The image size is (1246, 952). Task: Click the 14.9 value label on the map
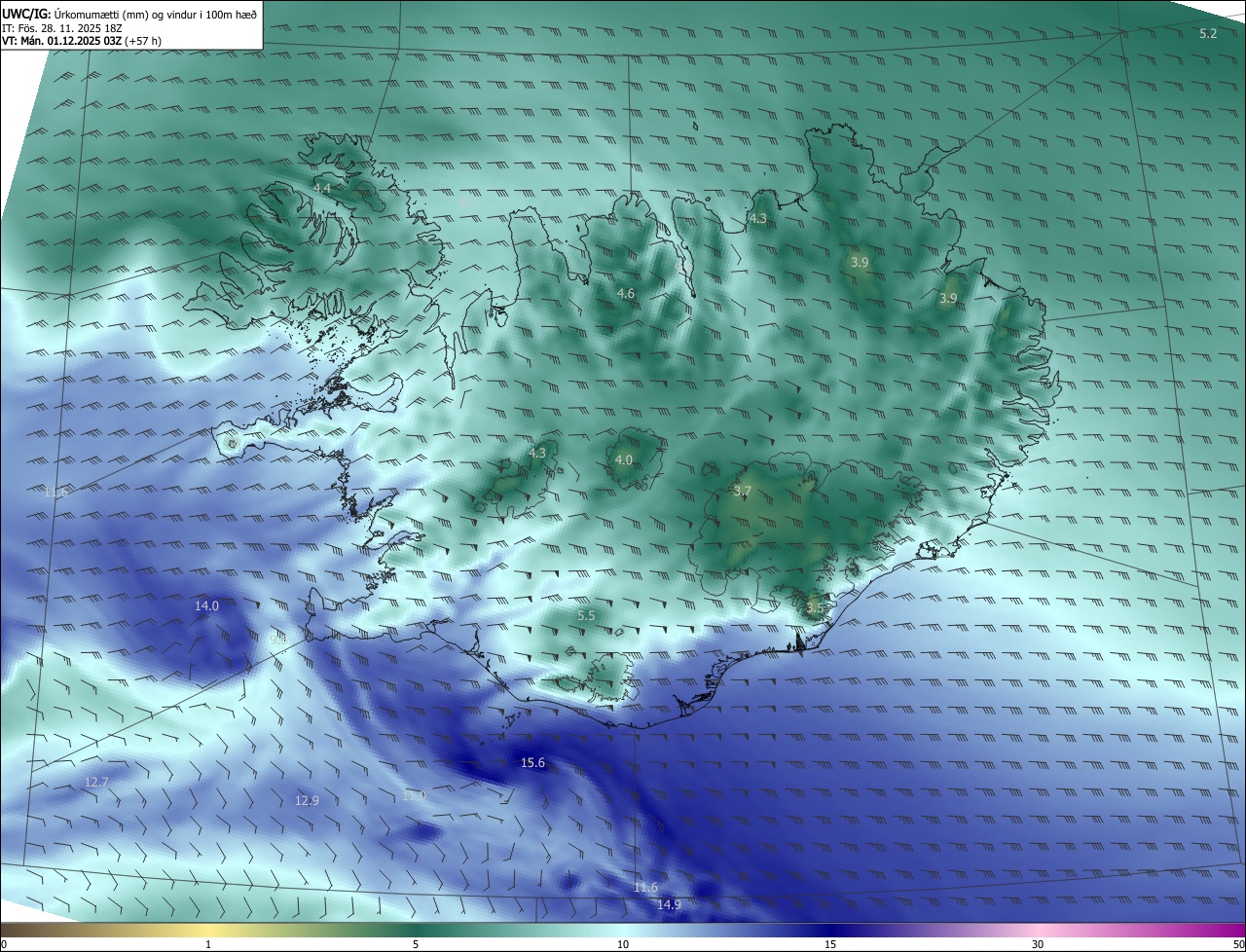(669, 904)
